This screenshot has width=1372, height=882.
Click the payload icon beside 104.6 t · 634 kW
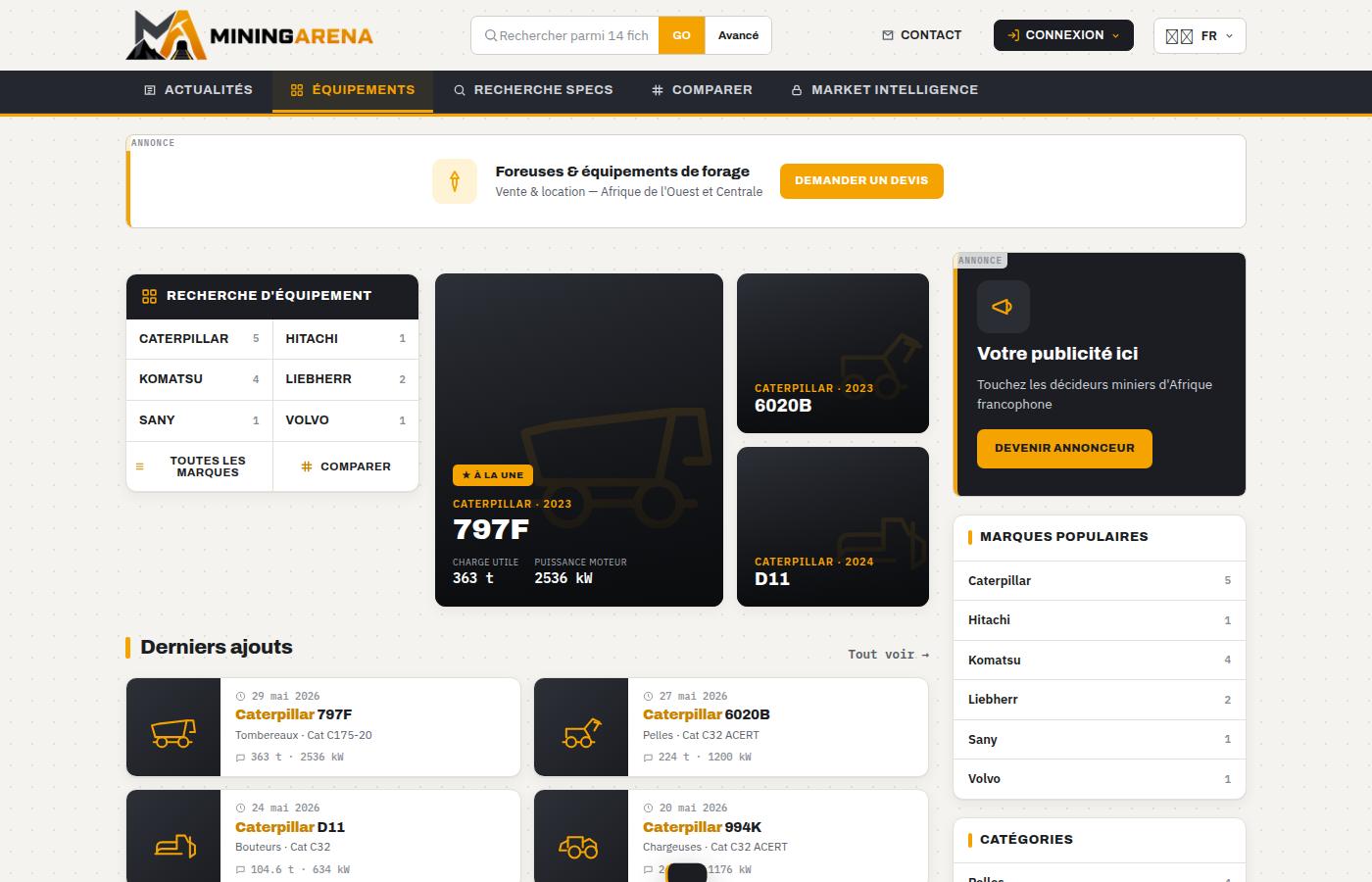coord(241,870)
